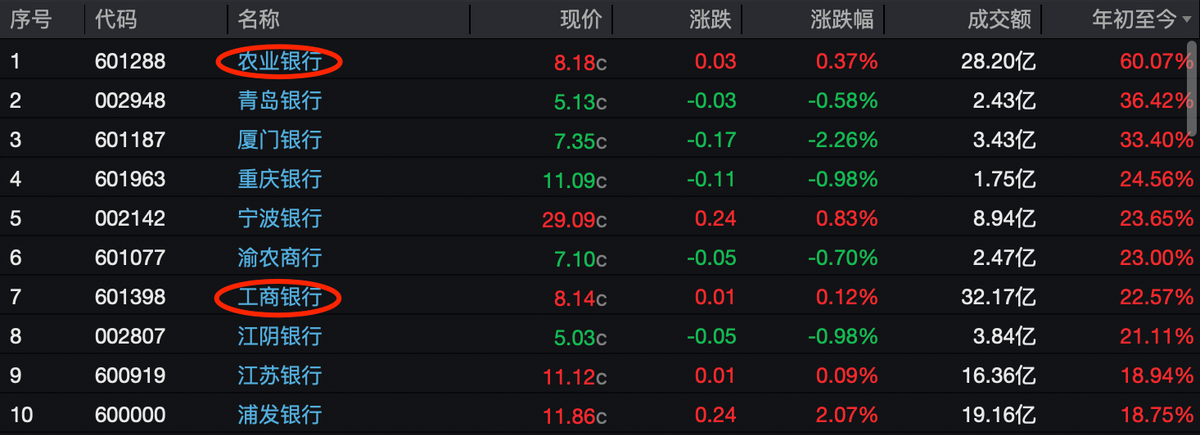Image resolution: width=1200 pixels, height=435 pixels.
Task: Click the 23.65% year-to-date cell
Action: click(x=1157, y=218)
